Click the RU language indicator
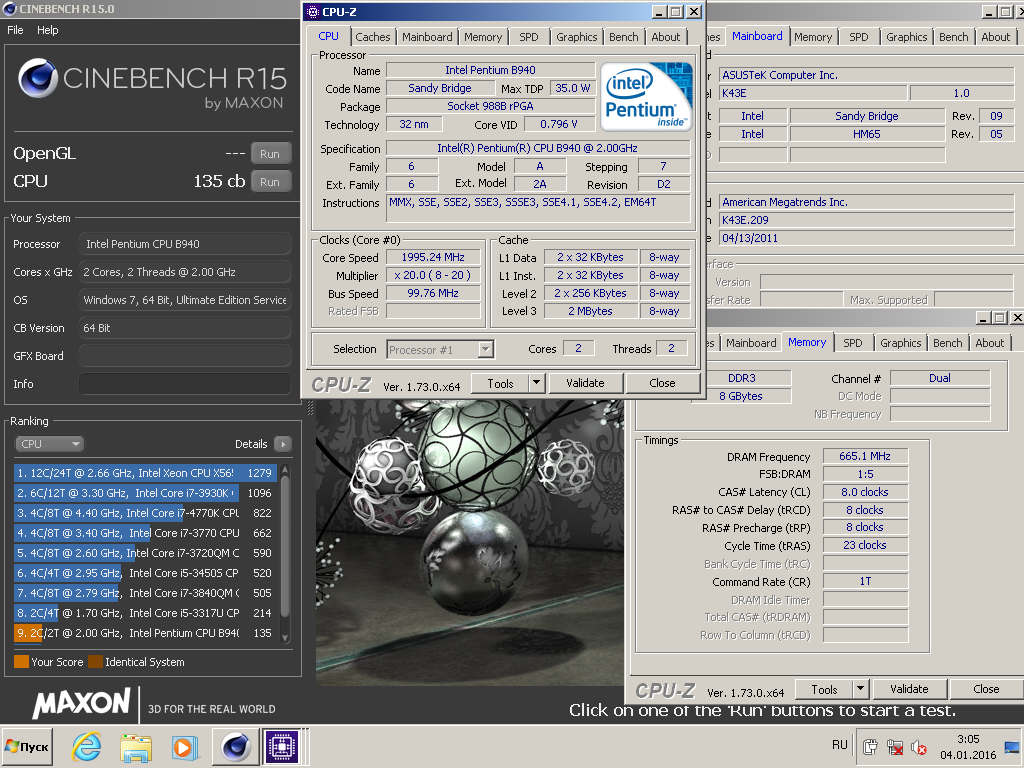Viewport: 1024px width, 768px height. click(840, 745)
